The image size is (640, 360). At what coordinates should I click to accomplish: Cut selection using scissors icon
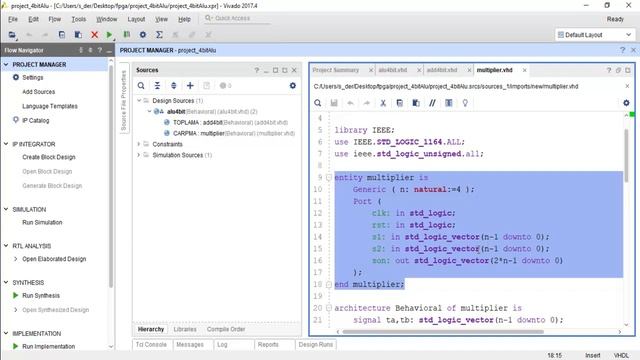tap(383, 103)
